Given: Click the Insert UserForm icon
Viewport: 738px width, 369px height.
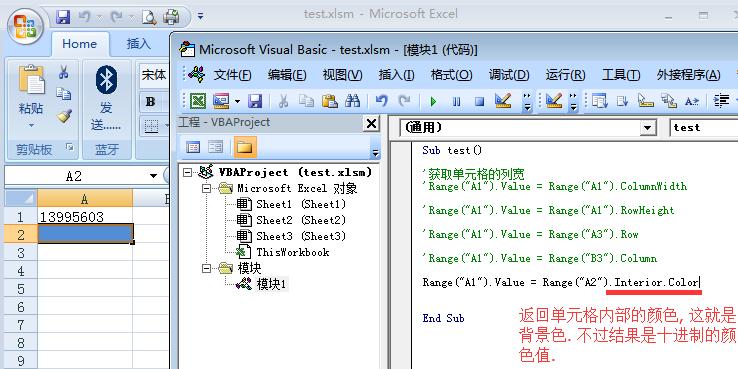Looking at the screenshot, I should (221, 100).
